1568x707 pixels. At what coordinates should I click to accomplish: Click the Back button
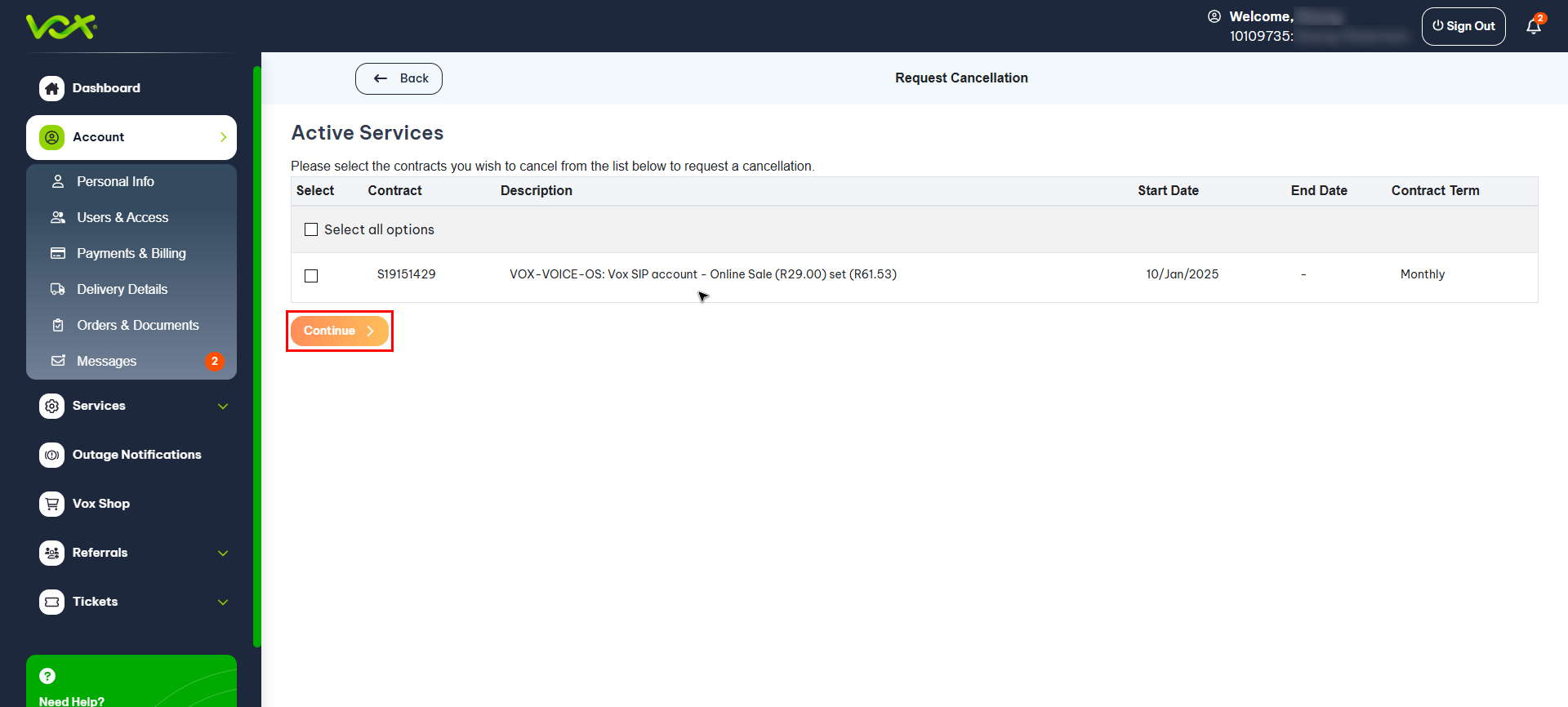(399, 78)
